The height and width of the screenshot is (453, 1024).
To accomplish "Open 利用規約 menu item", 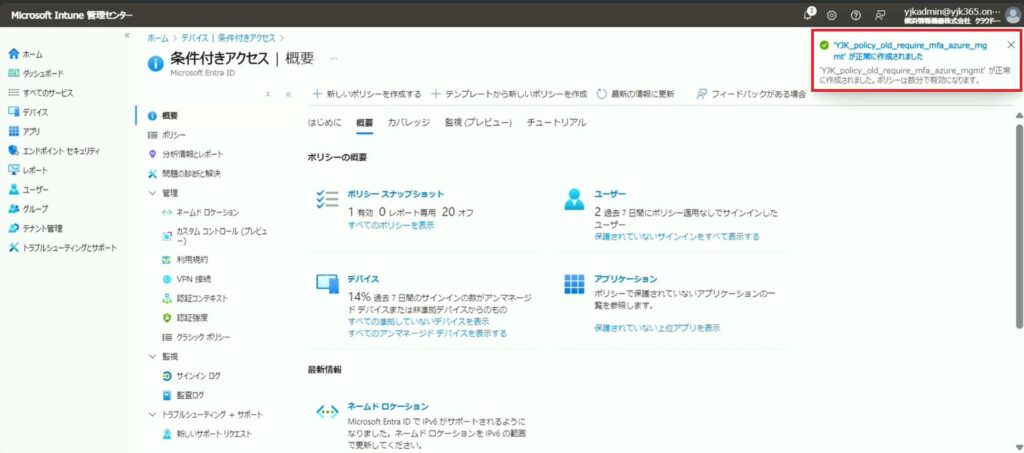I will point(185,260).
